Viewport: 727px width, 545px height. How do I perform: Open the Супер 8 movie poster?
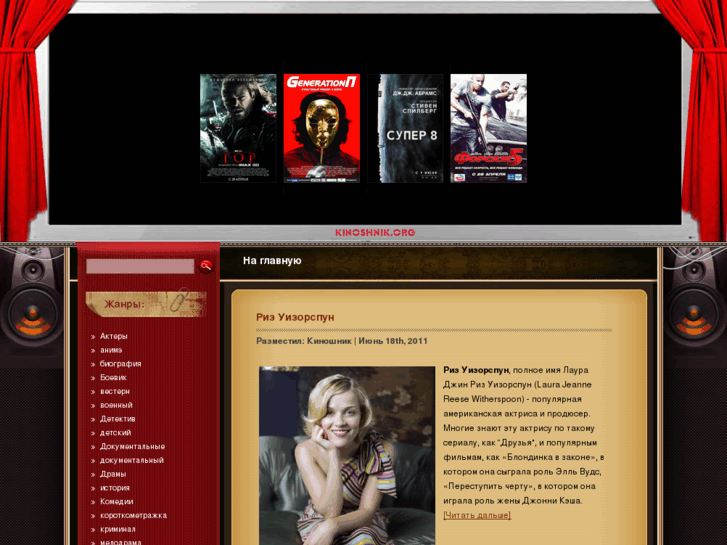click(x=405, y=128)
